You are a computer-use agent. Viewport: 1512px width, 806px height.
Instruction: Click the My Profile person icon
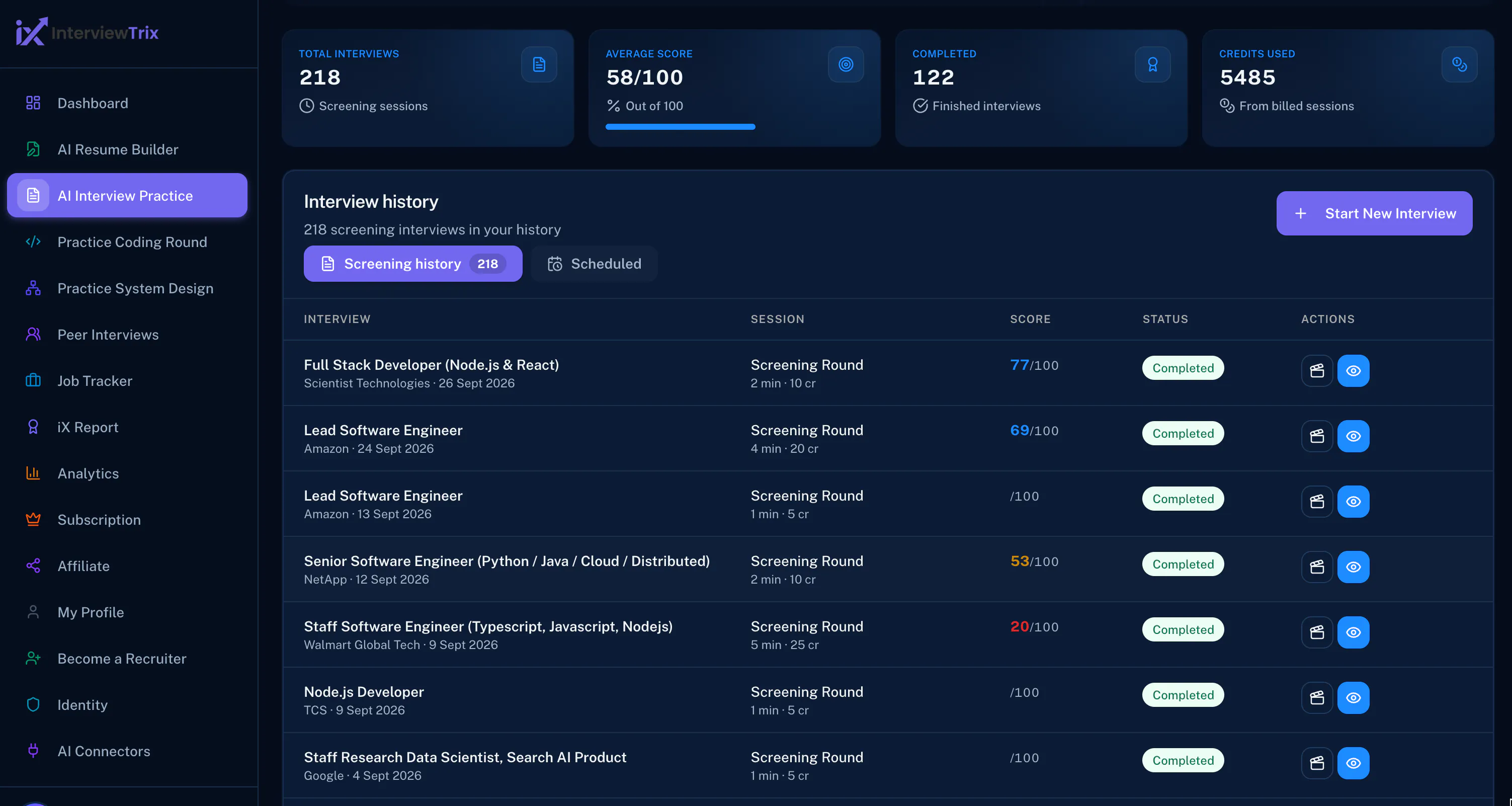[x=34, y=612]
